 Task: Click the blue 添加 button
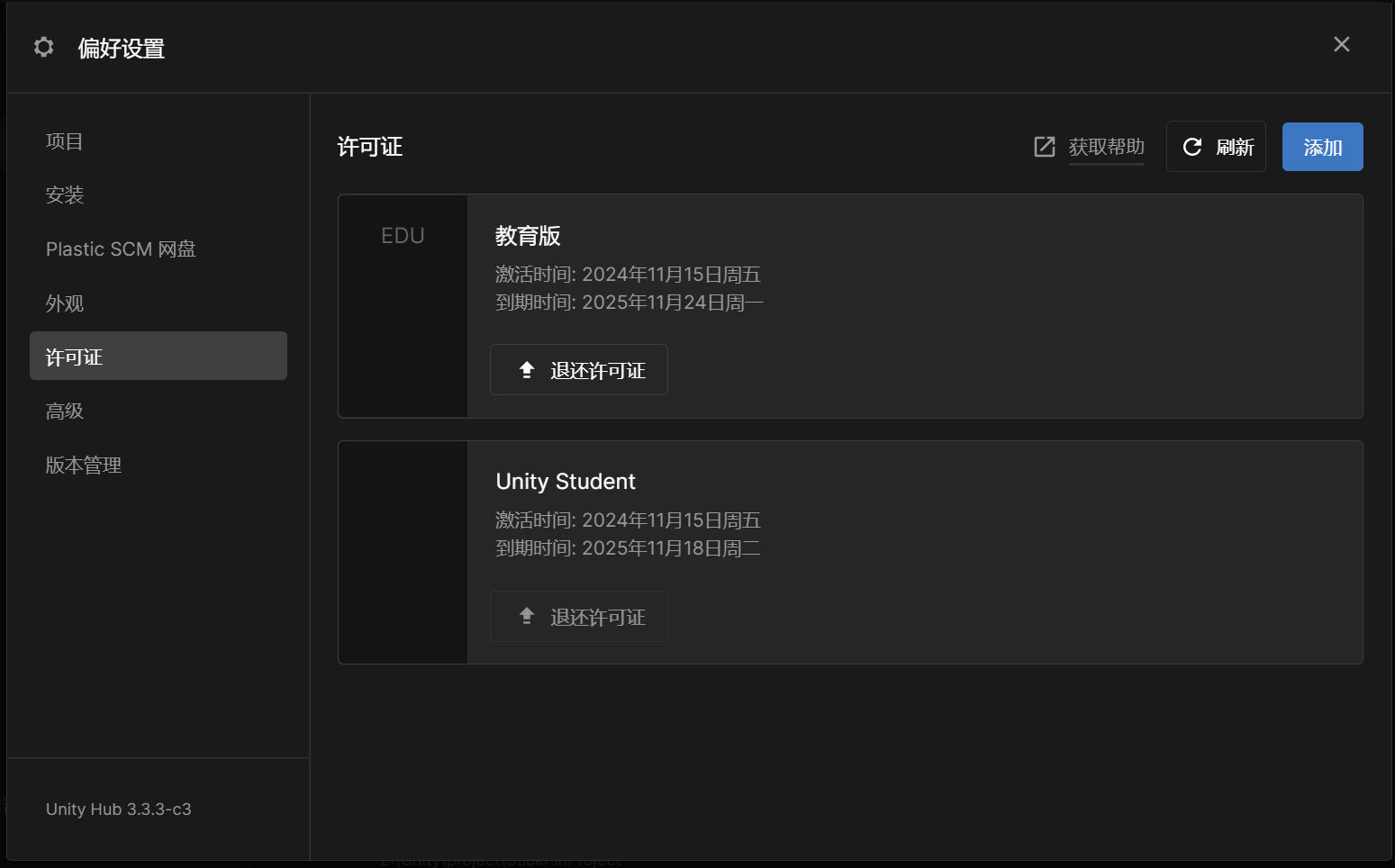coord(1322,147)
